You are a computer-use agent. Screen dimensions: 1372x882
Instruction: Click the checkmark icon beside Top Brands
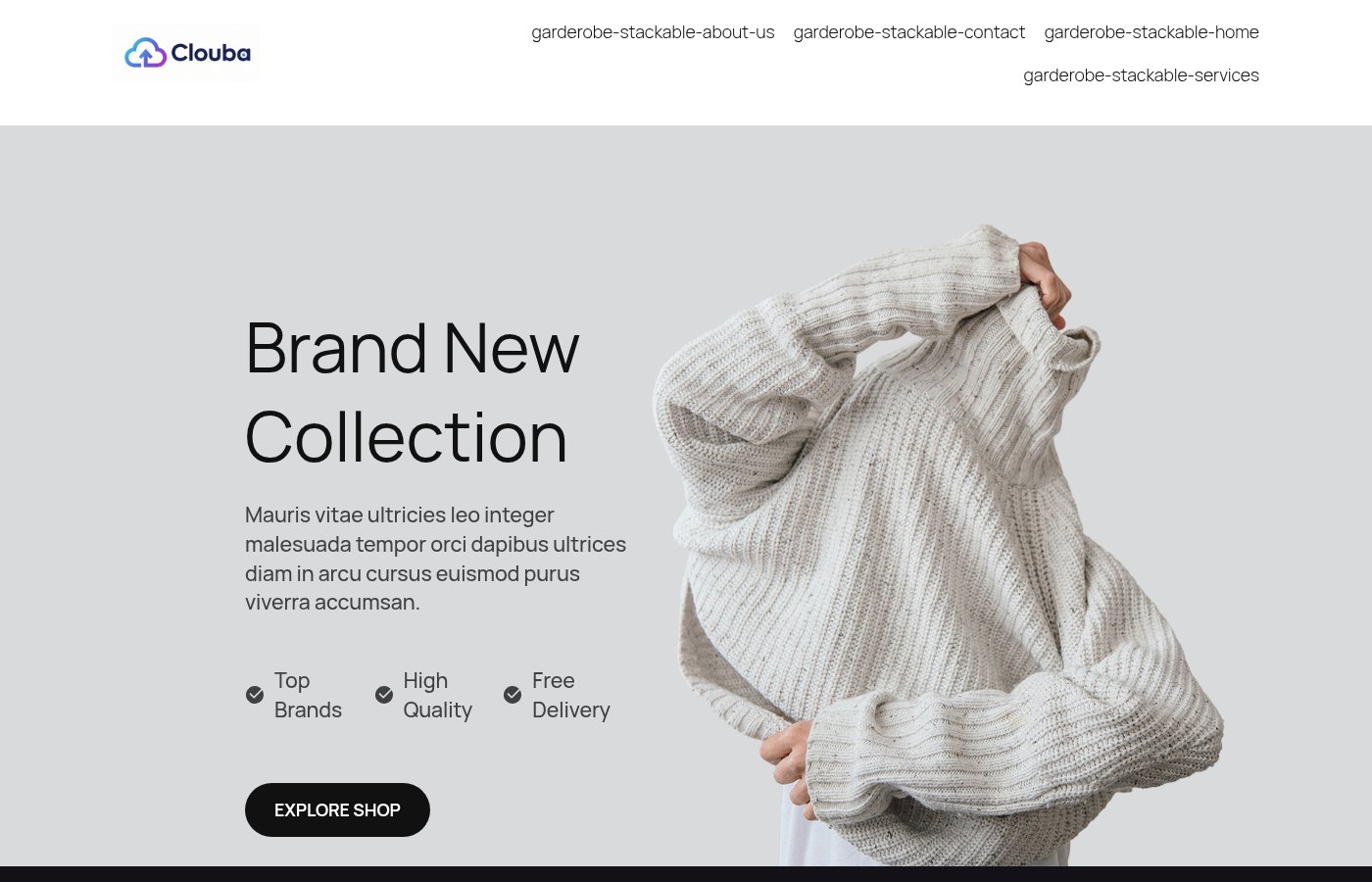(x=255, y=695)
